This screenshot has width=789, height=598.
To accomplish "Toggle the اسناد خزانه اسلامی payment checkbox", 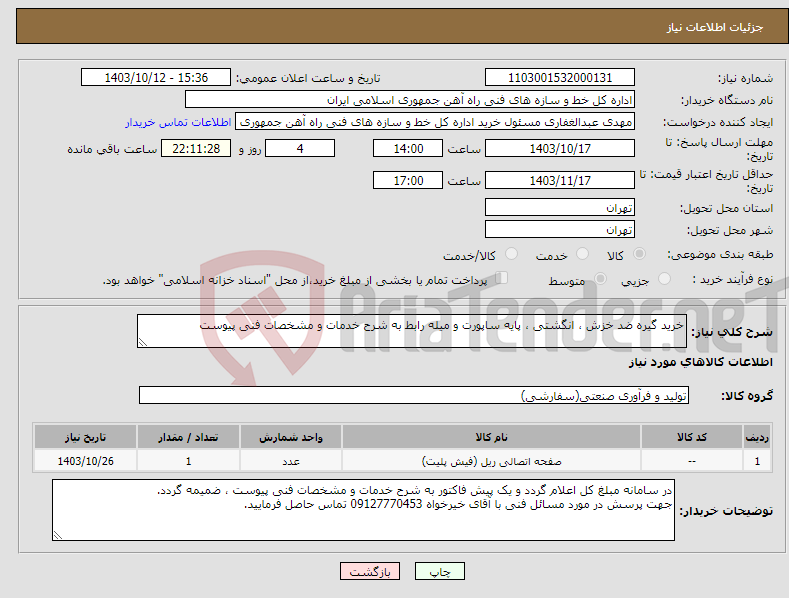I will (502, 278).
